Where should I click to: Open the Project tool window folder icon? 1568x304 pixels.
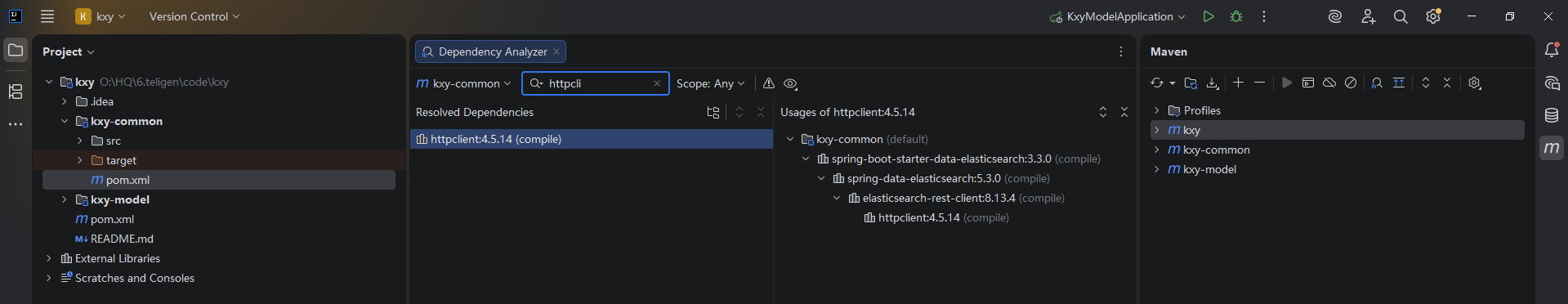point(16,51)
